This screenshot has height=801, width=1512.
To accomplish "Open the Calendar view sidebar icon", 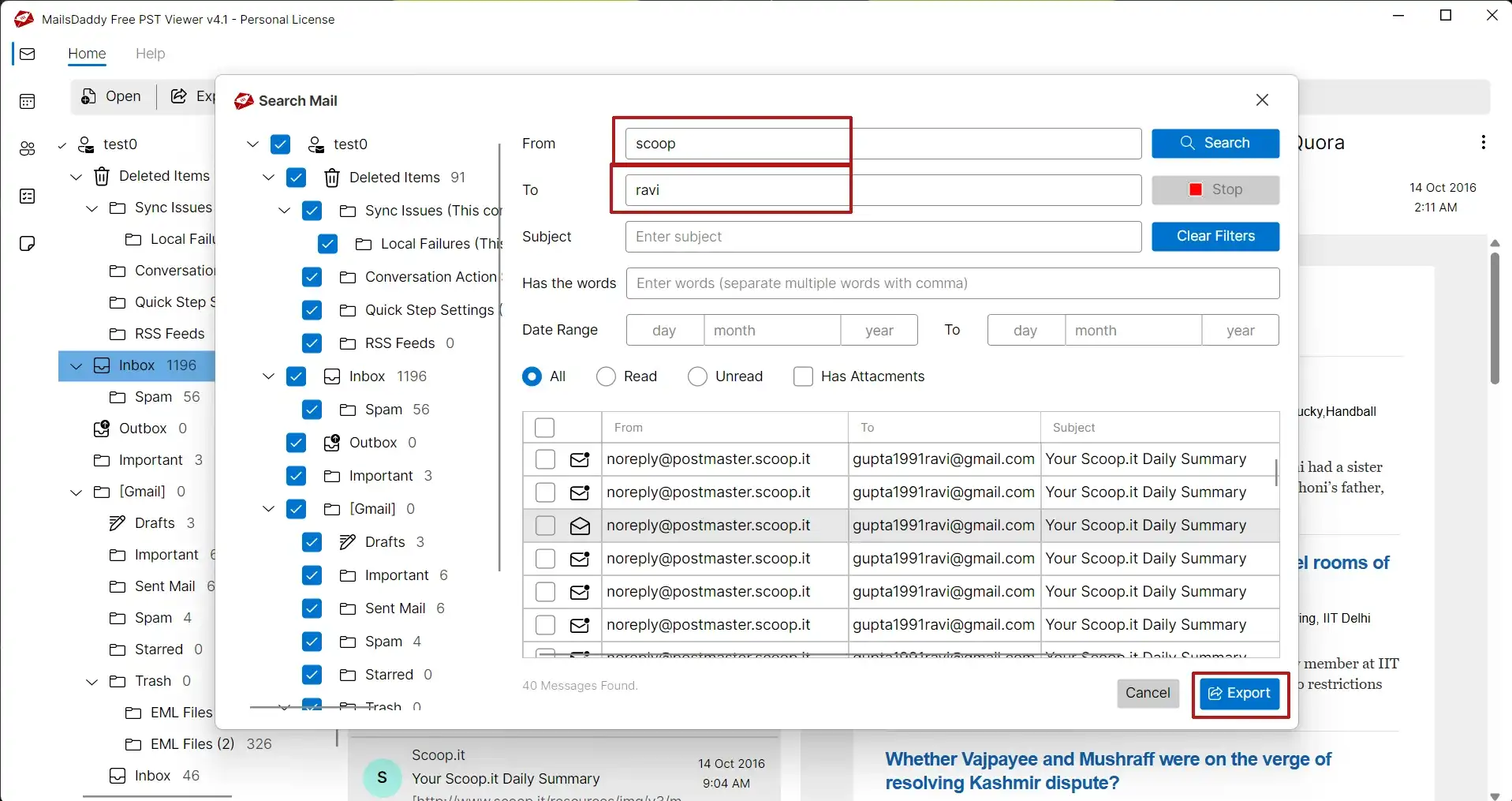I will click(28, 101).
